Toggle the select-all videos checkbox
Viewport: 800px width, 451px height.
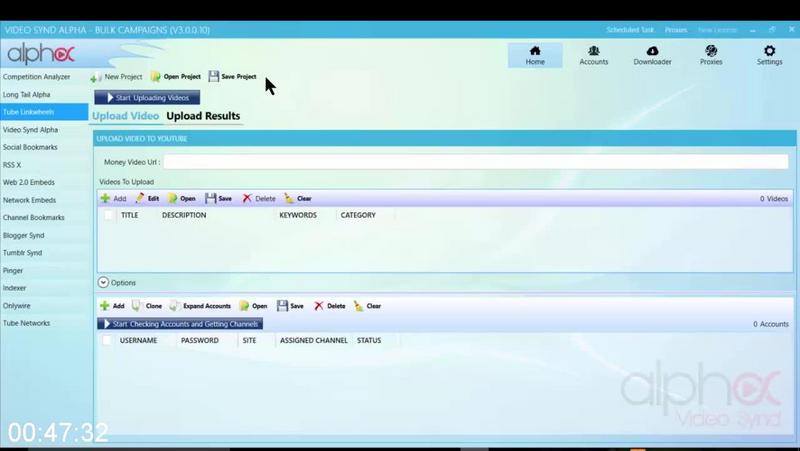coord(108,215)
